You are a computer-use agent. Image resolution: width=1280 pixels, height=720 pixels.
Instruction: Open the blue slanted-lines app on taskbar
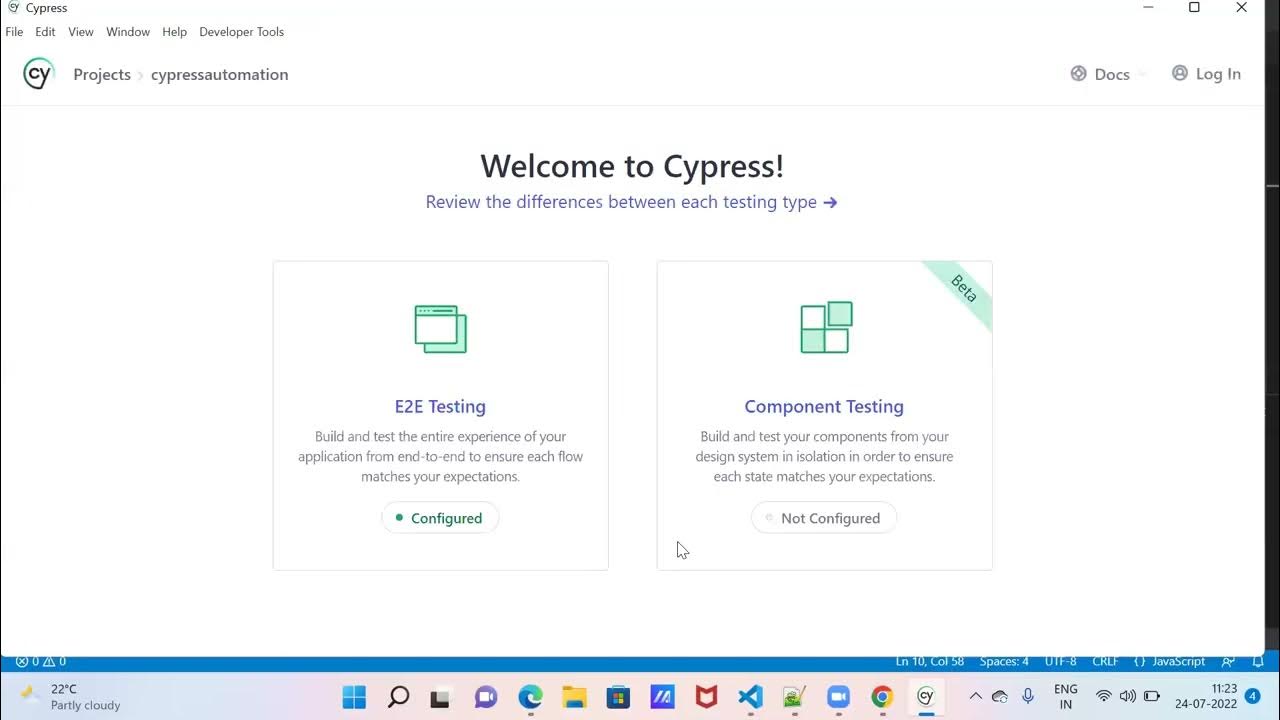662,697
